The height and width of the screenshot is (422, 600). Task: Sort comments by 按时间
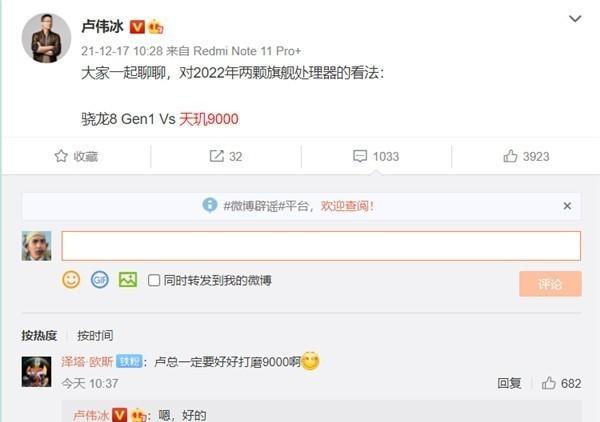click(95, 336)
